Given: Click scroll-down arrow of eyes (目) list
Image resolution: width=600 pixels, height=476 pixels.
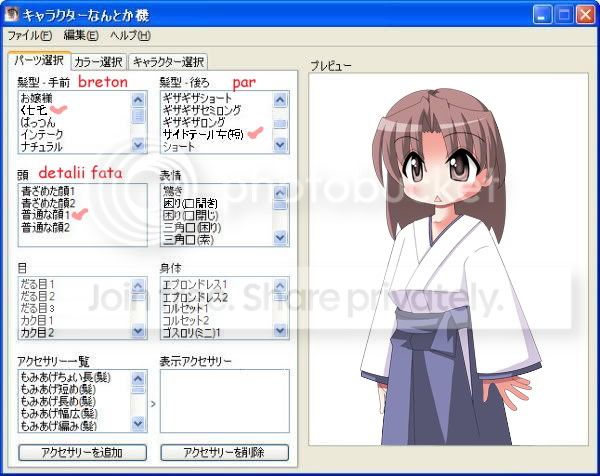Looking at the screenshot, I should tap(139, 331).
